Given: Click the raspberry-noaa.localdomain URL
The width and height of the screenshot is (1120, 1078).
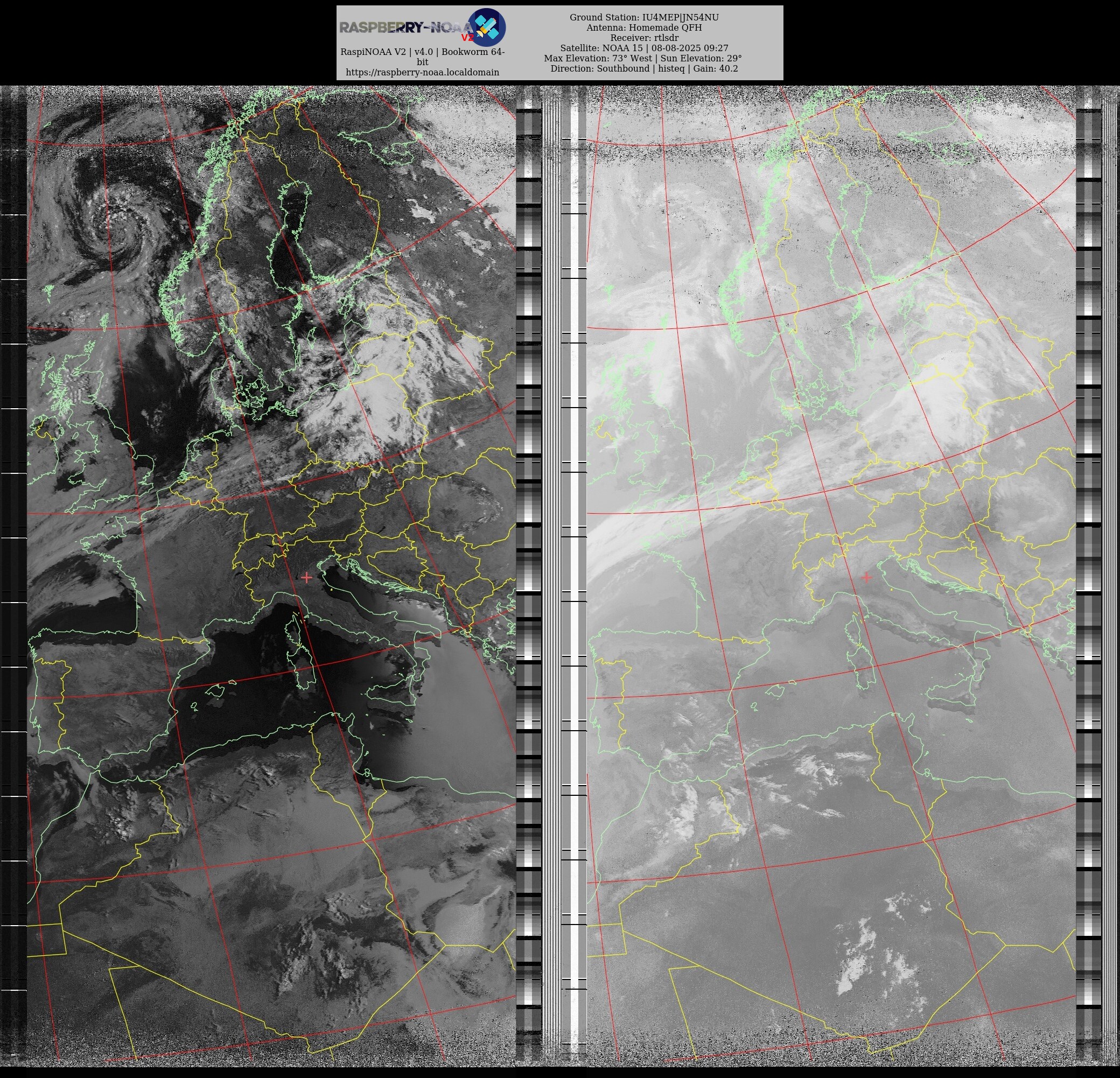Looking at the screenshot, I should tap(422, 73).
